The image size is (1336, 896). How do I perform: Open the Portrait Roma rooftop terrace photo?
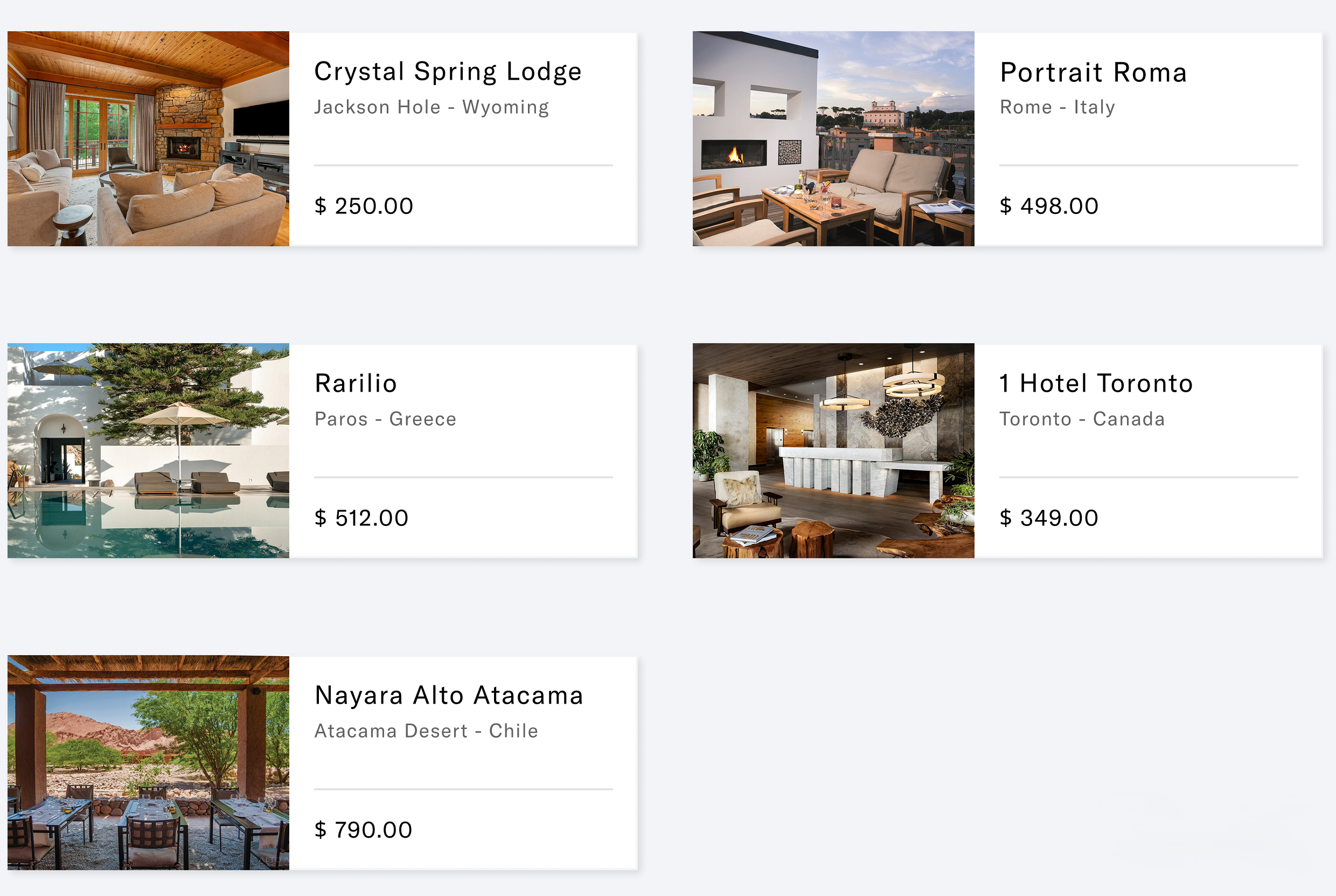pyautogui.click(x=833, y=139)
